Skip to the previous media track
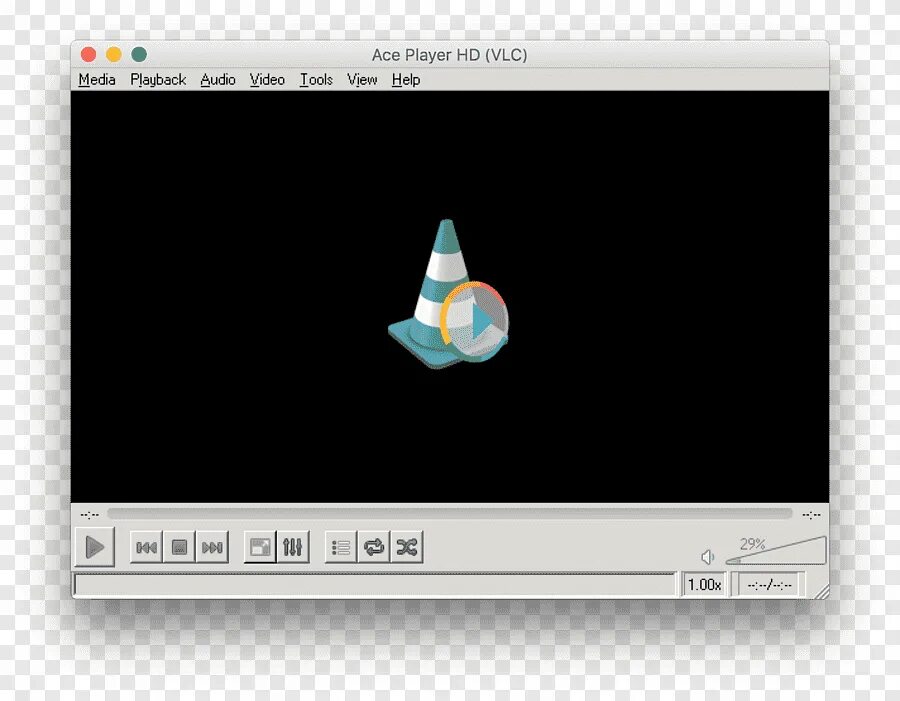The width and height of the screenshot is (900, 701). click(146, 547)
